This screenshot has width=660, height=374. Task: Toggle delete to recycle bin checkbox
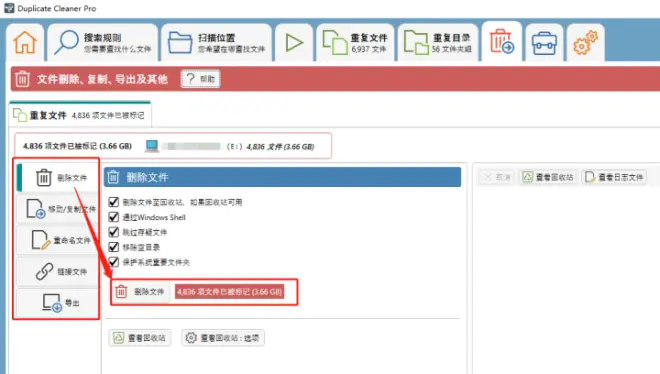[x=113, y=202]
